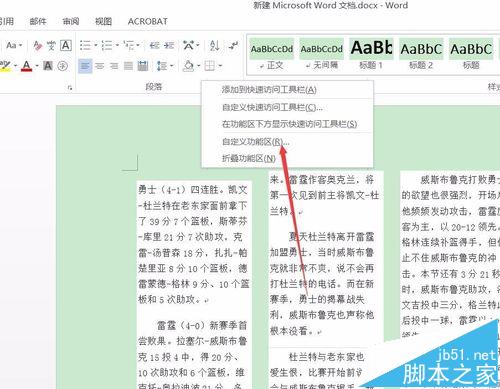Apply text highlight color
Screen dimensions: 500x389
(5, 66)
